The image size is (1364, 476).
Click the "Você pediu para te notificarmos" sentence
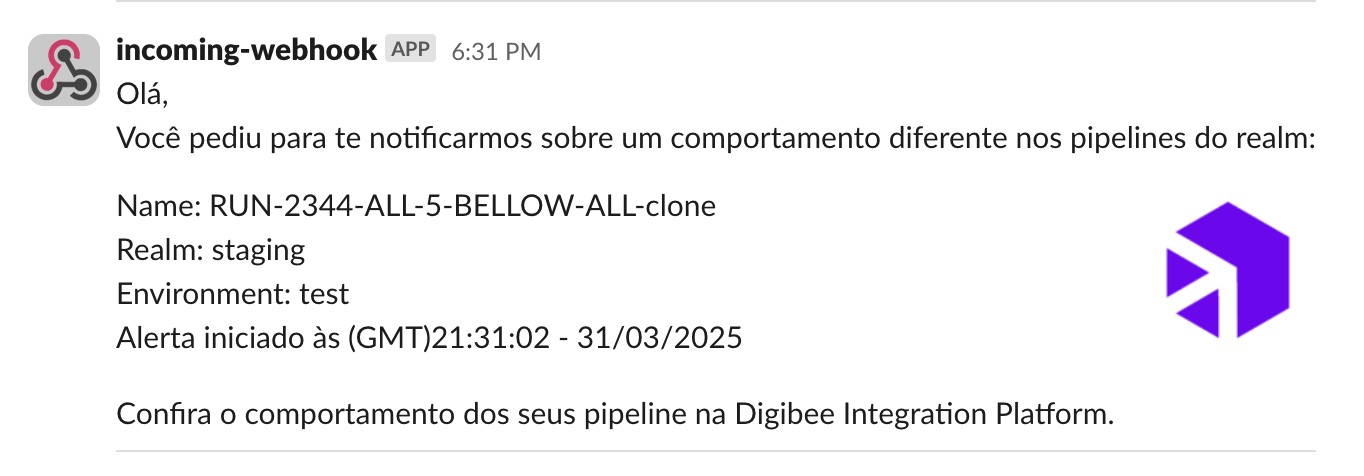(x=350, y=138)
